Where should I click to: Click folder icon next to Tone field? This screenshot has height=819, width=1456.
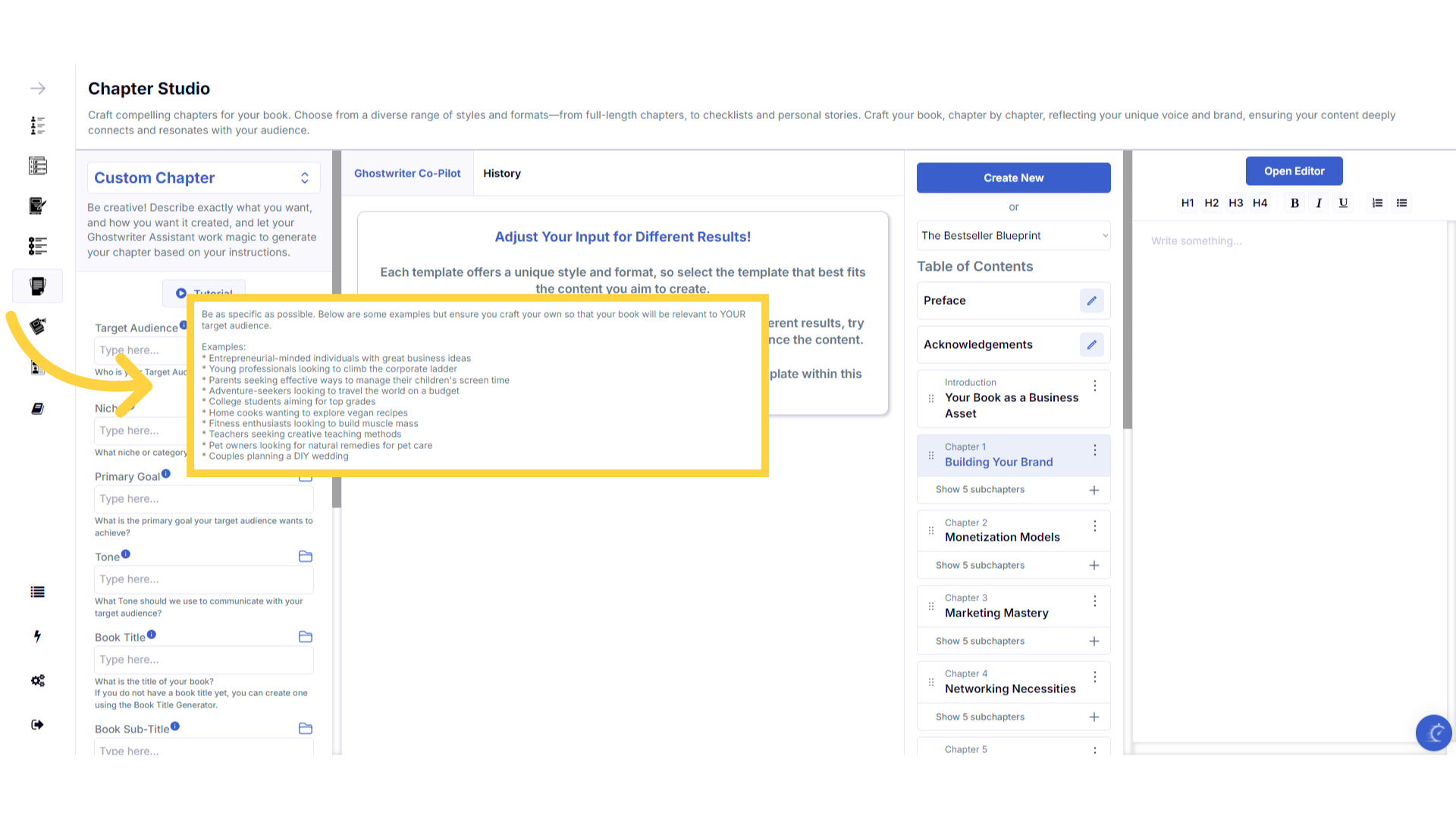pyautogui.click(x=306, y=557)
